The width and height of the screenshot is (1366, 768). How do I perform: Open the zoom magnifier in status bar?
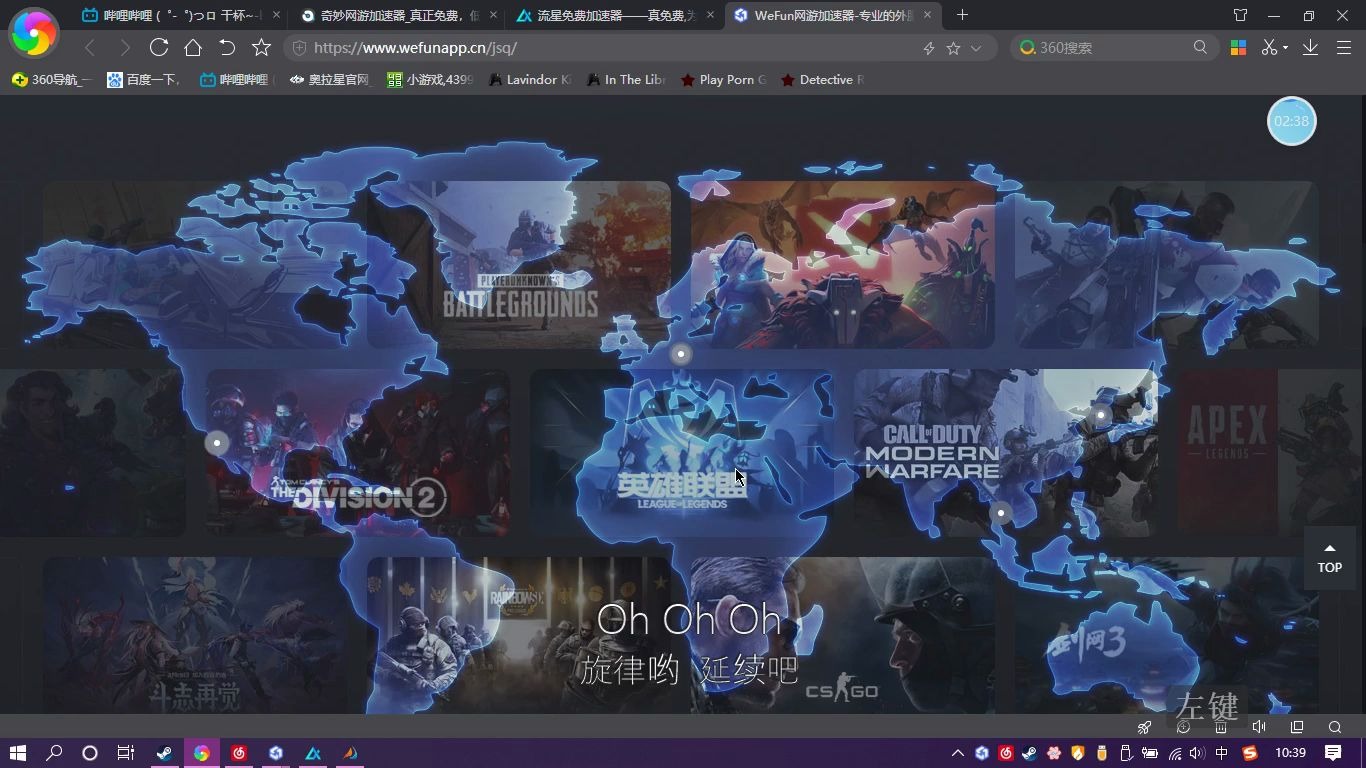pos(1335,727)
